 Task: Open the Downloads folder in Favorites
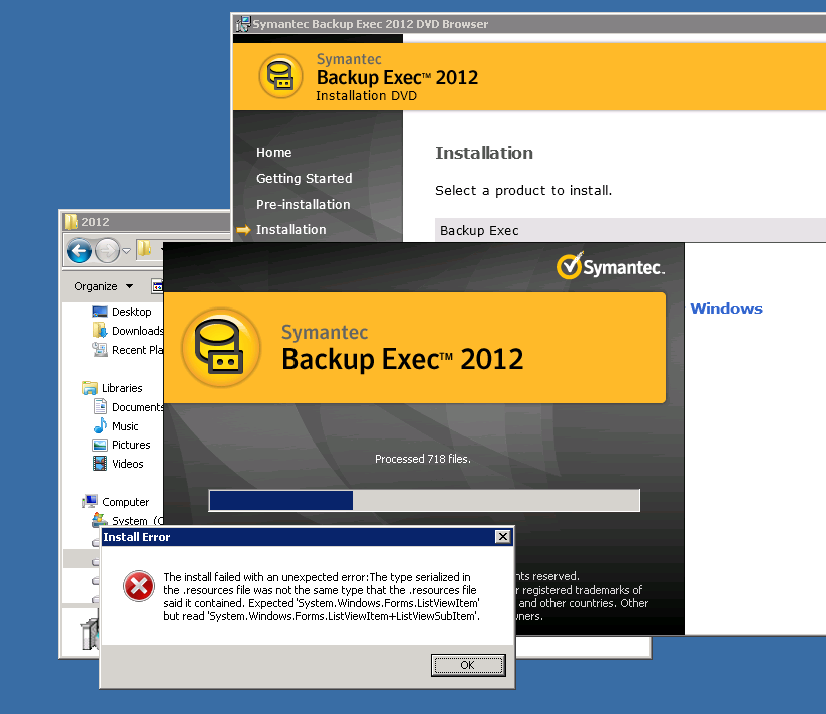(x=137, y=331)
